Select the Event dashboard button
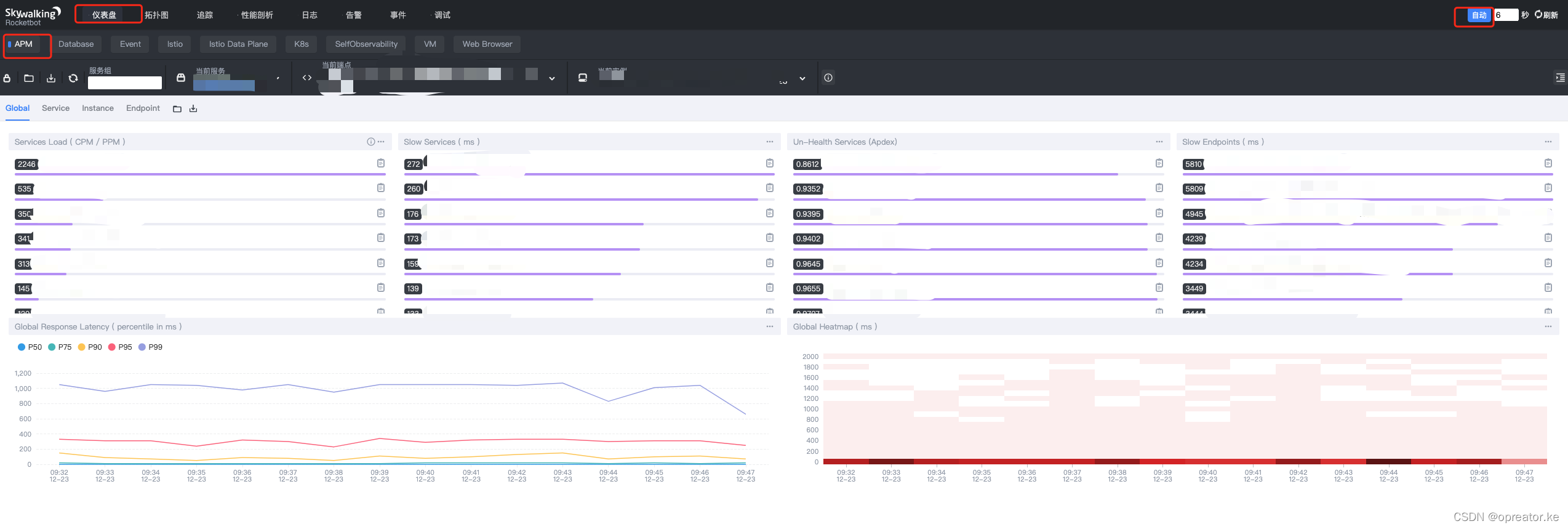 point(130,44)
